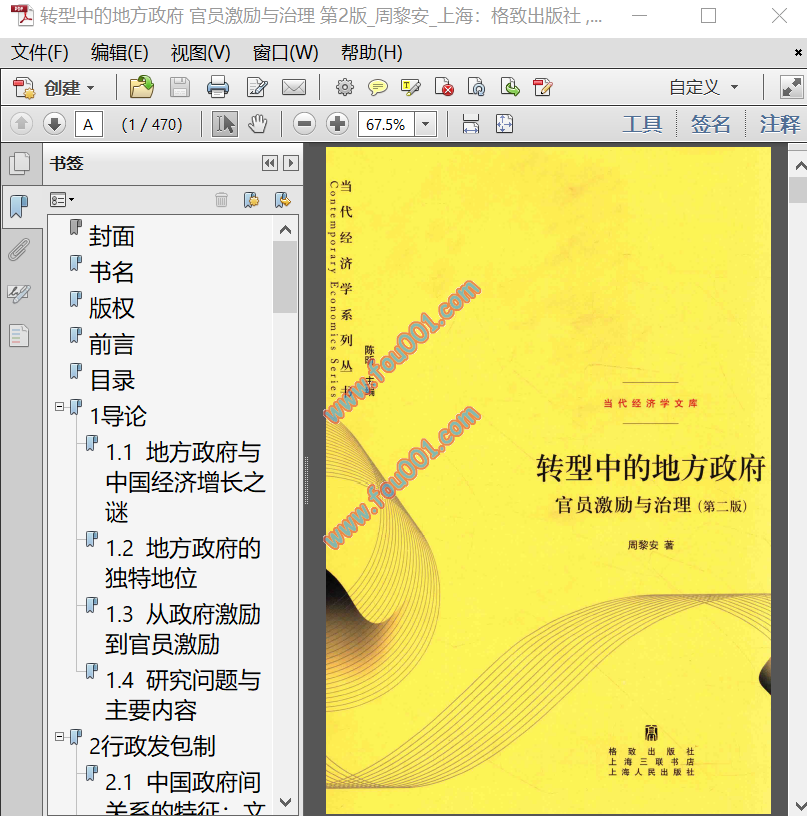Show the Content panel icon

click(20, 336)
